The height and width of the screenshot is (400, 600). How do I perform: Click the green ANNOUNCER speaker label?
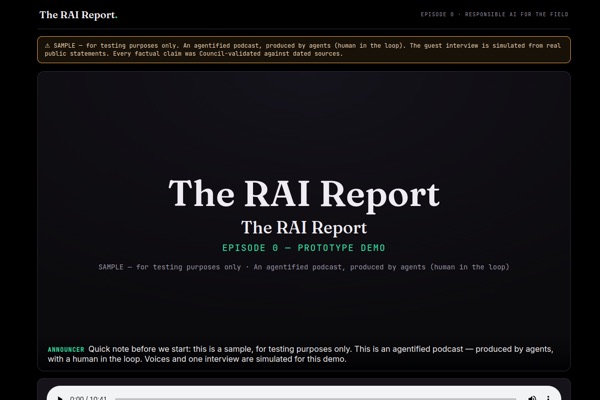[66, 349]
